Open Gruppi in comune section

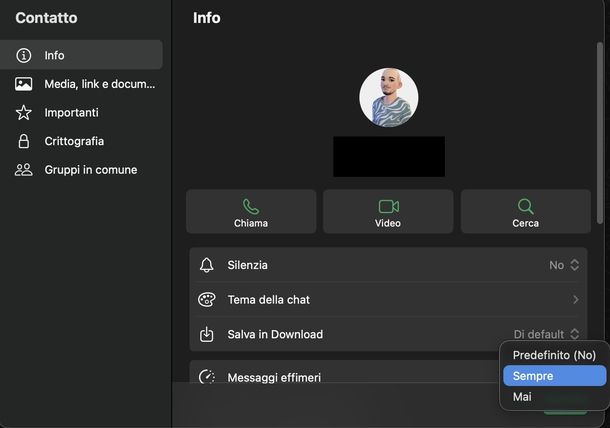coord(81,170)
